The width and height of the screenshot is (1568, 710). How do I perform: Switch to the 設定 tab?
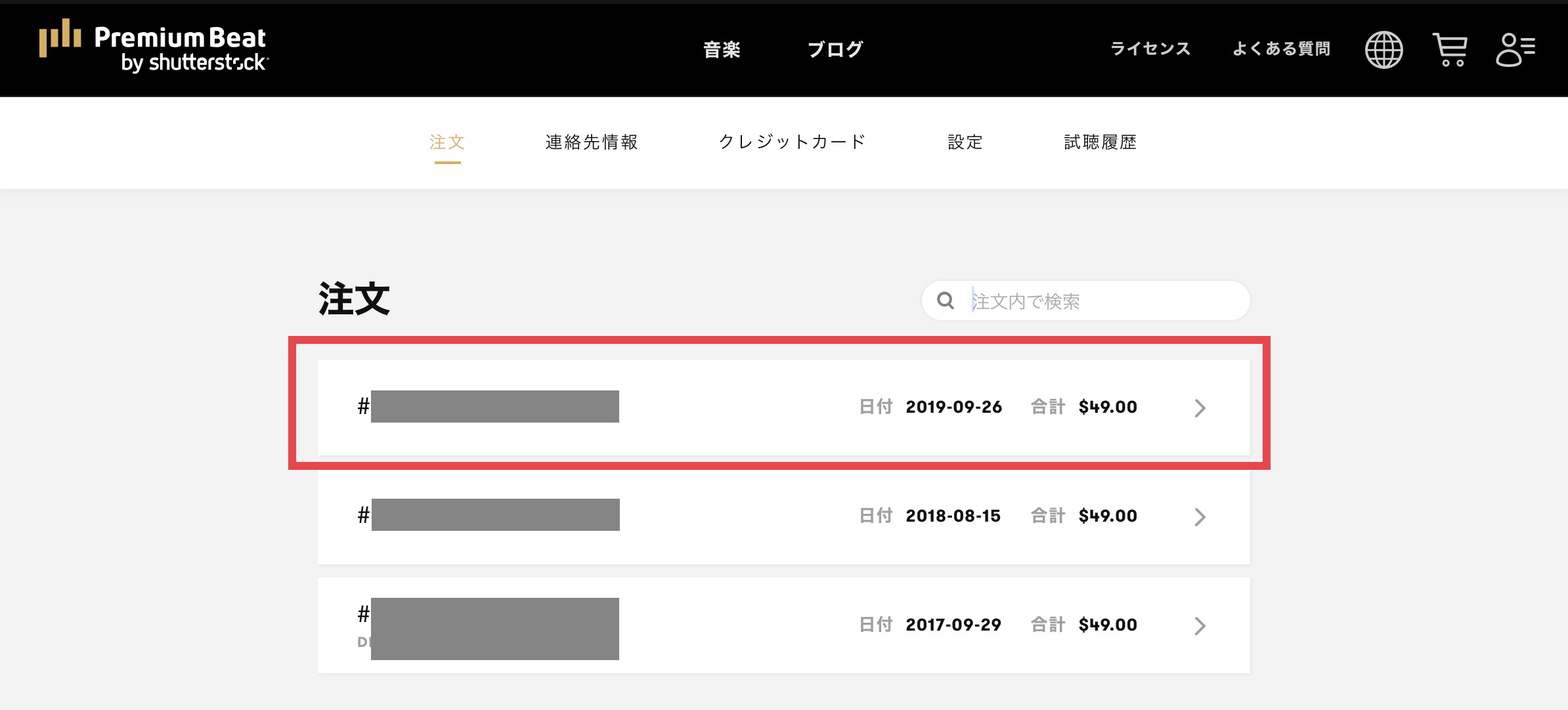coord(965,142)
